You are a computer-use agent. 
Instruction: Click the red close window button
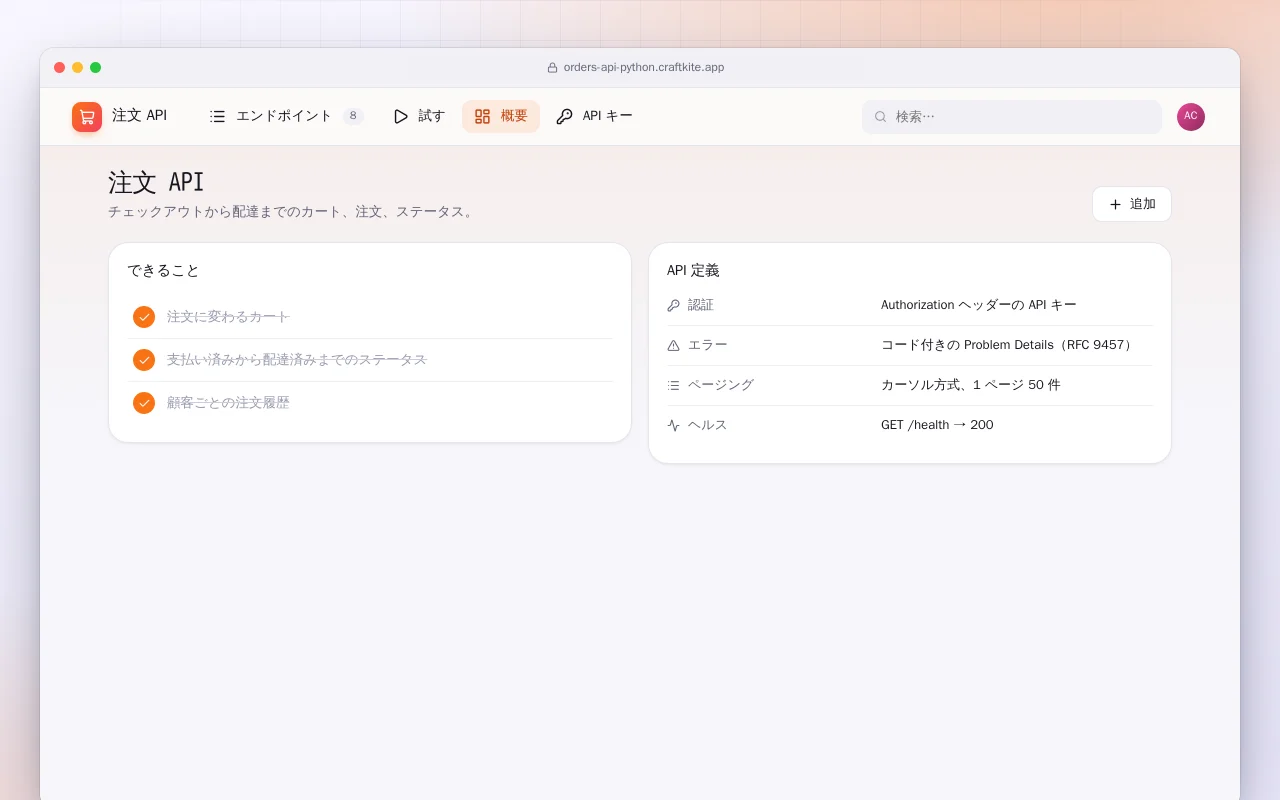[60, 68]
